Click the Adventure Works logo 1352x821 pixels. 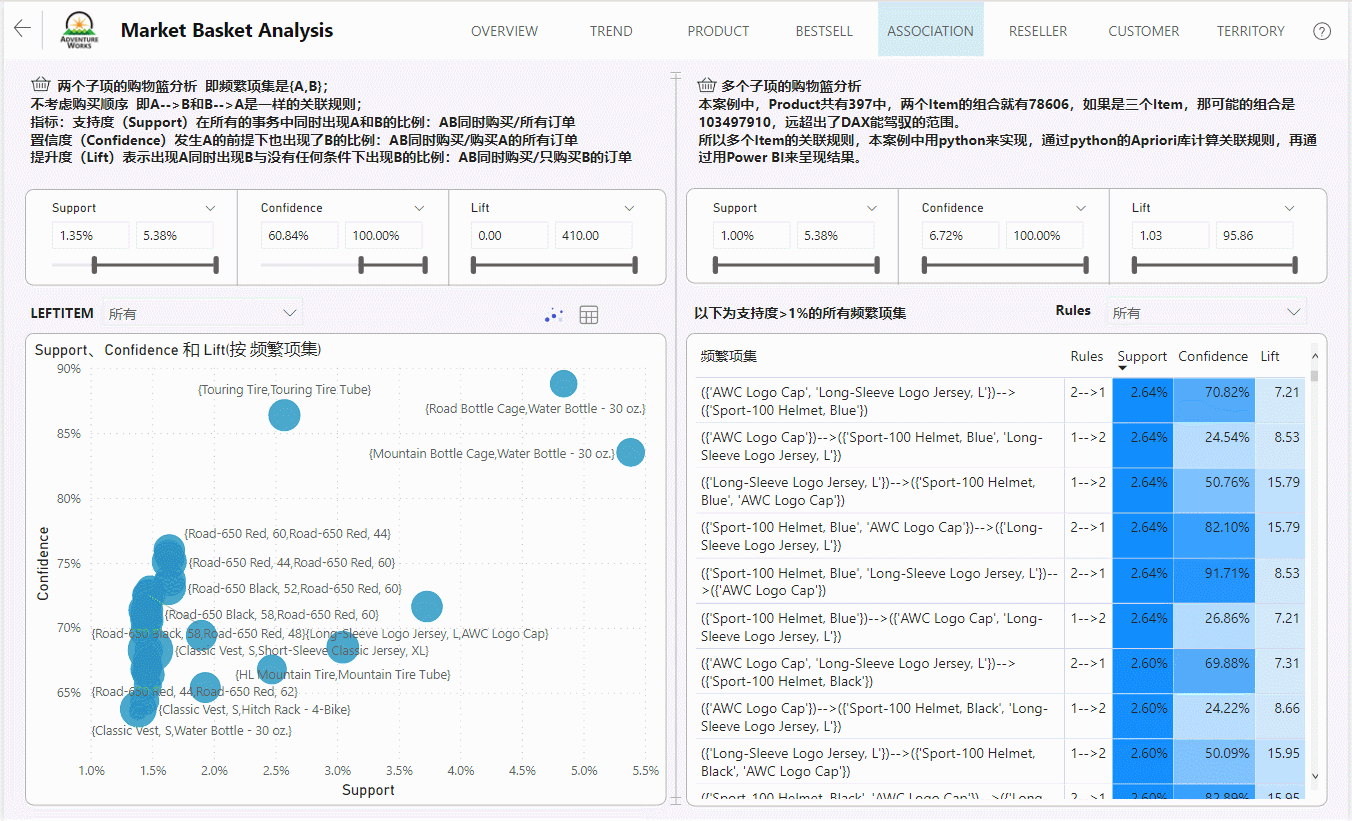coord(77,31)
